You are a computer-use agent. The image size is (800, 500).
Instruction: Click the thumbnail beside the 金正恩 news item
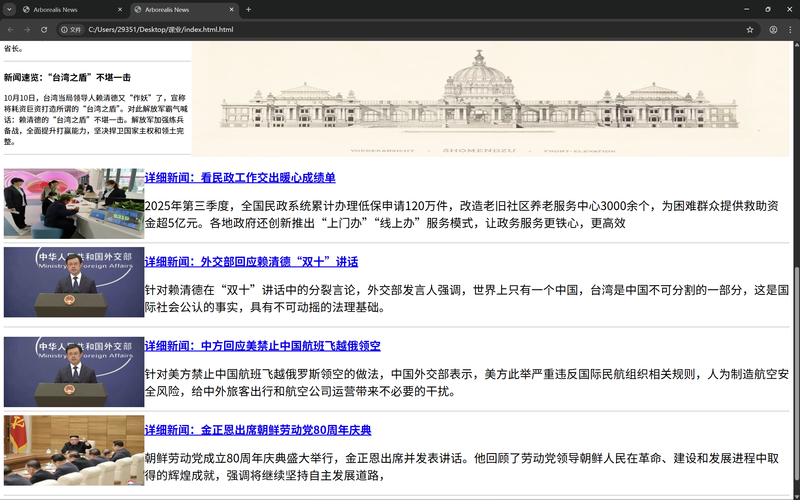pos(73,450)
